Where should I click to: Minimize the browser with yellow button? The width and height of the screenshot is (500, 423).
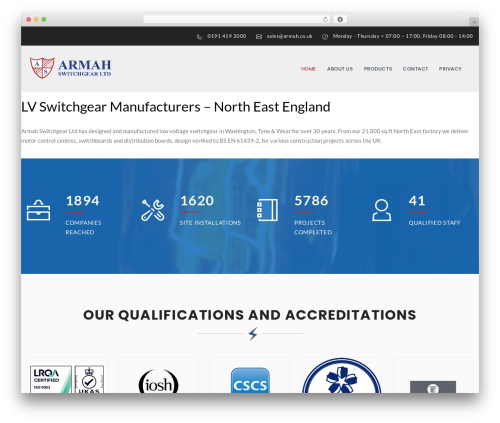point(36,20)
